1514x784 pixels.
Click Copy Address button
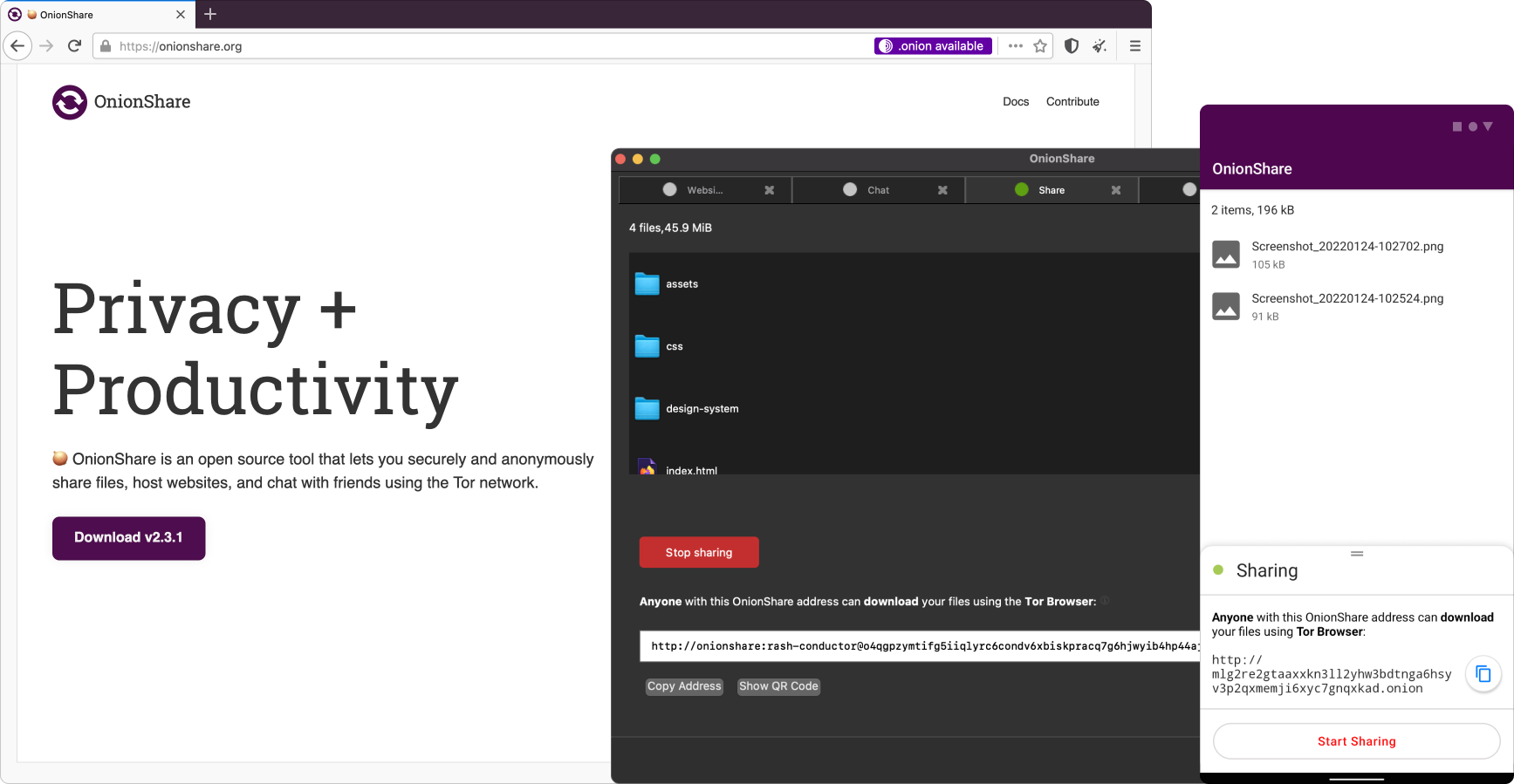(x=684, y=687)
